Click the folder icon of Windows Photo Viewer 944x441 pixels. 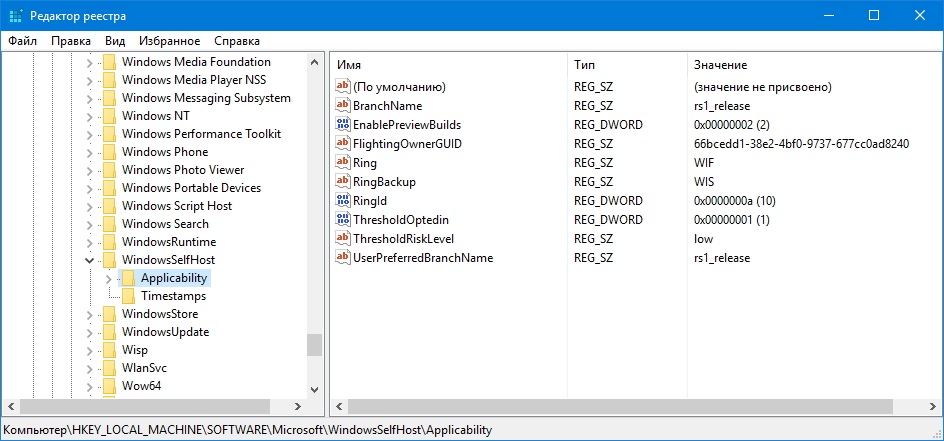109,170
